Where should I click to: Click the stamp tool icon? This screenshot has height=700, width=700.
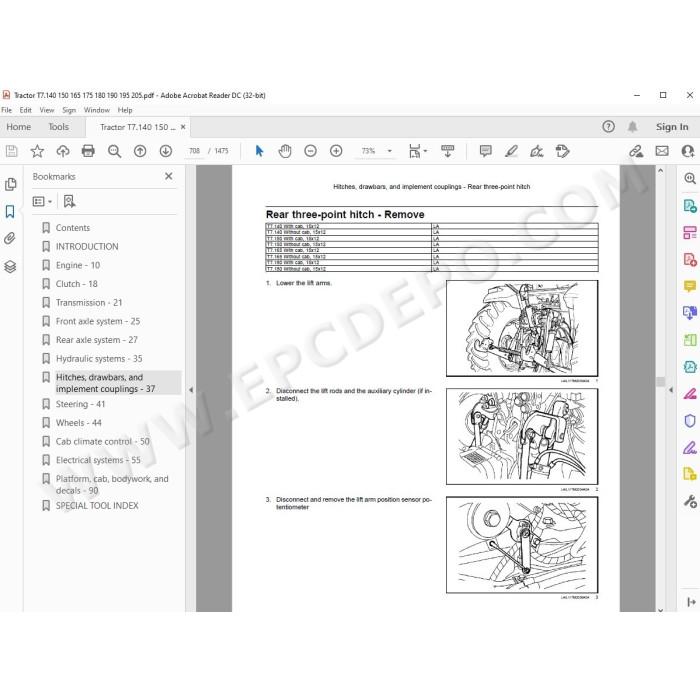point(562,151)
